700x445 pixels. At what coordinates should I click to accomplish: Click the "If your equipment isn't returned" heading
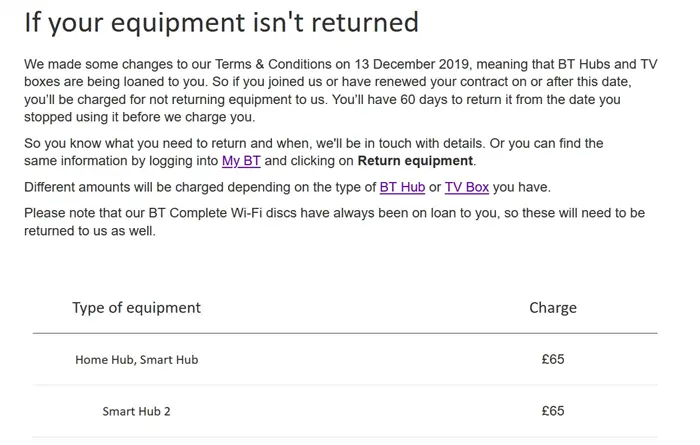(x=221, y=22)
